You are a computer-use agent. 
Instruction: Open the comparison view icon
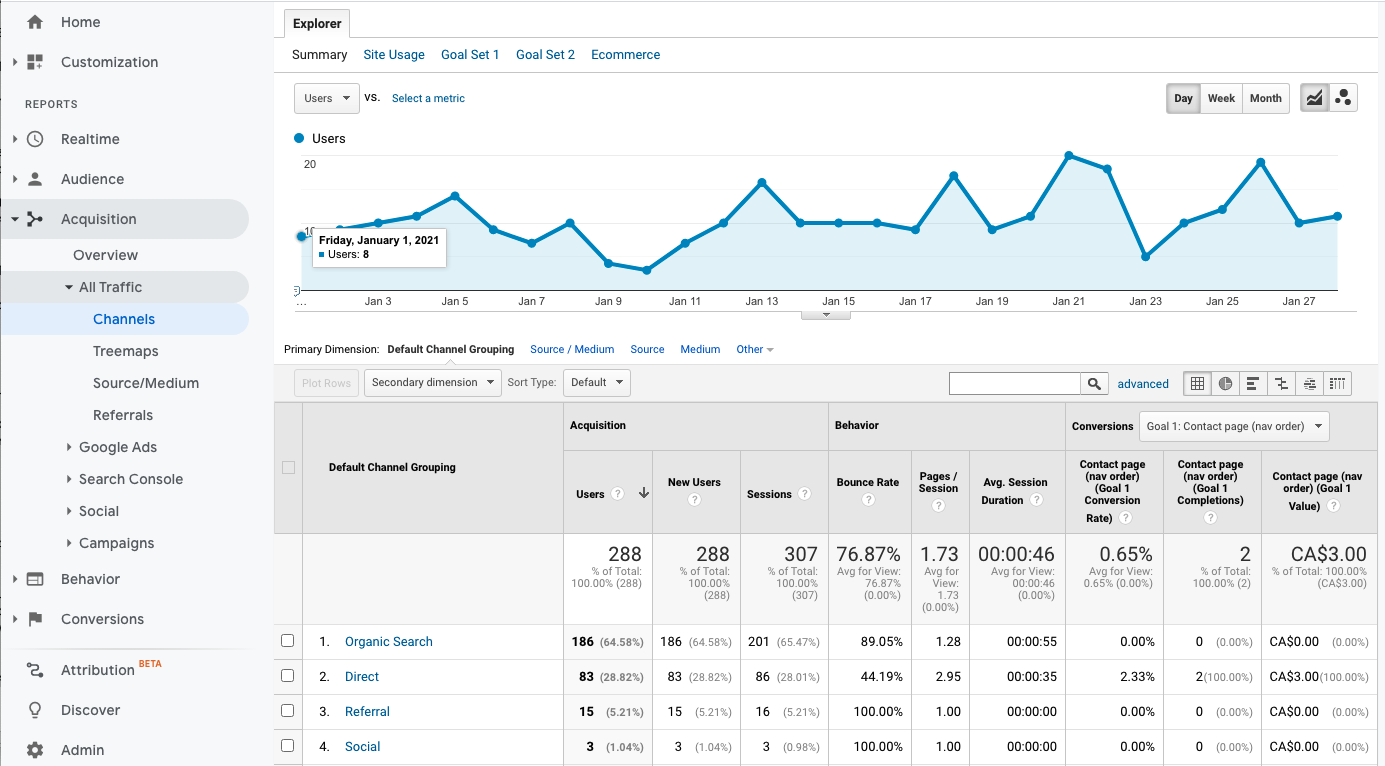pos(1281,383)
